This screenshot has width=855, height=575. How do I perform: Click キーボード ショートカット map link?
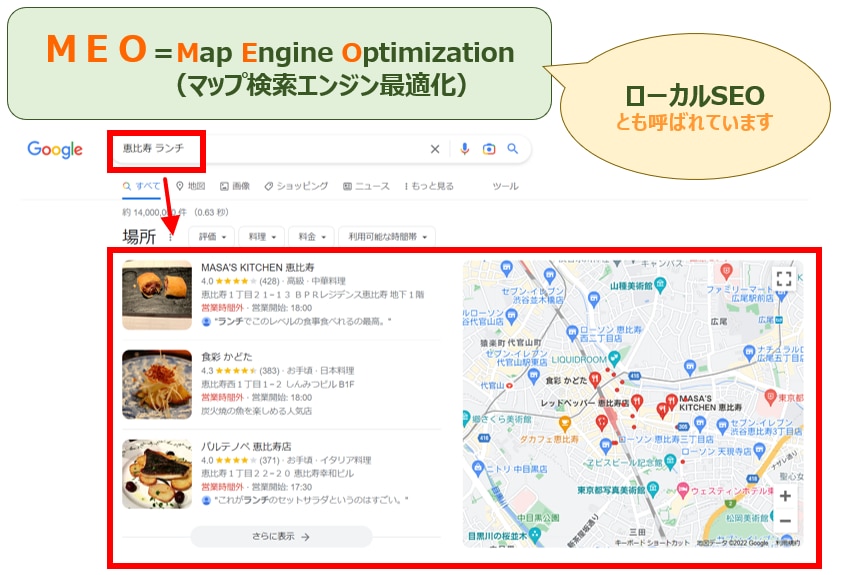pos(652,542)
